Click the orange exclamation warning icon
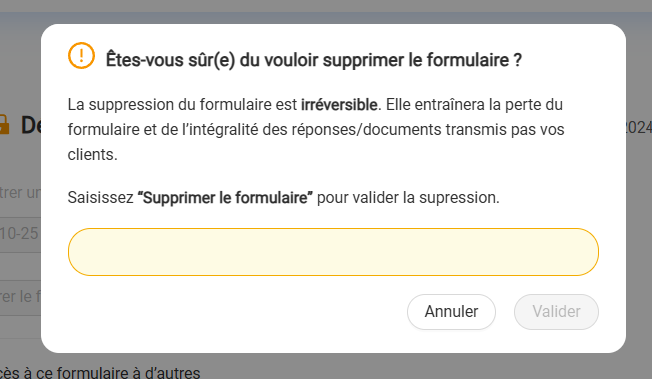This screenshot has width=652, height=379. [x=82, y=55]
